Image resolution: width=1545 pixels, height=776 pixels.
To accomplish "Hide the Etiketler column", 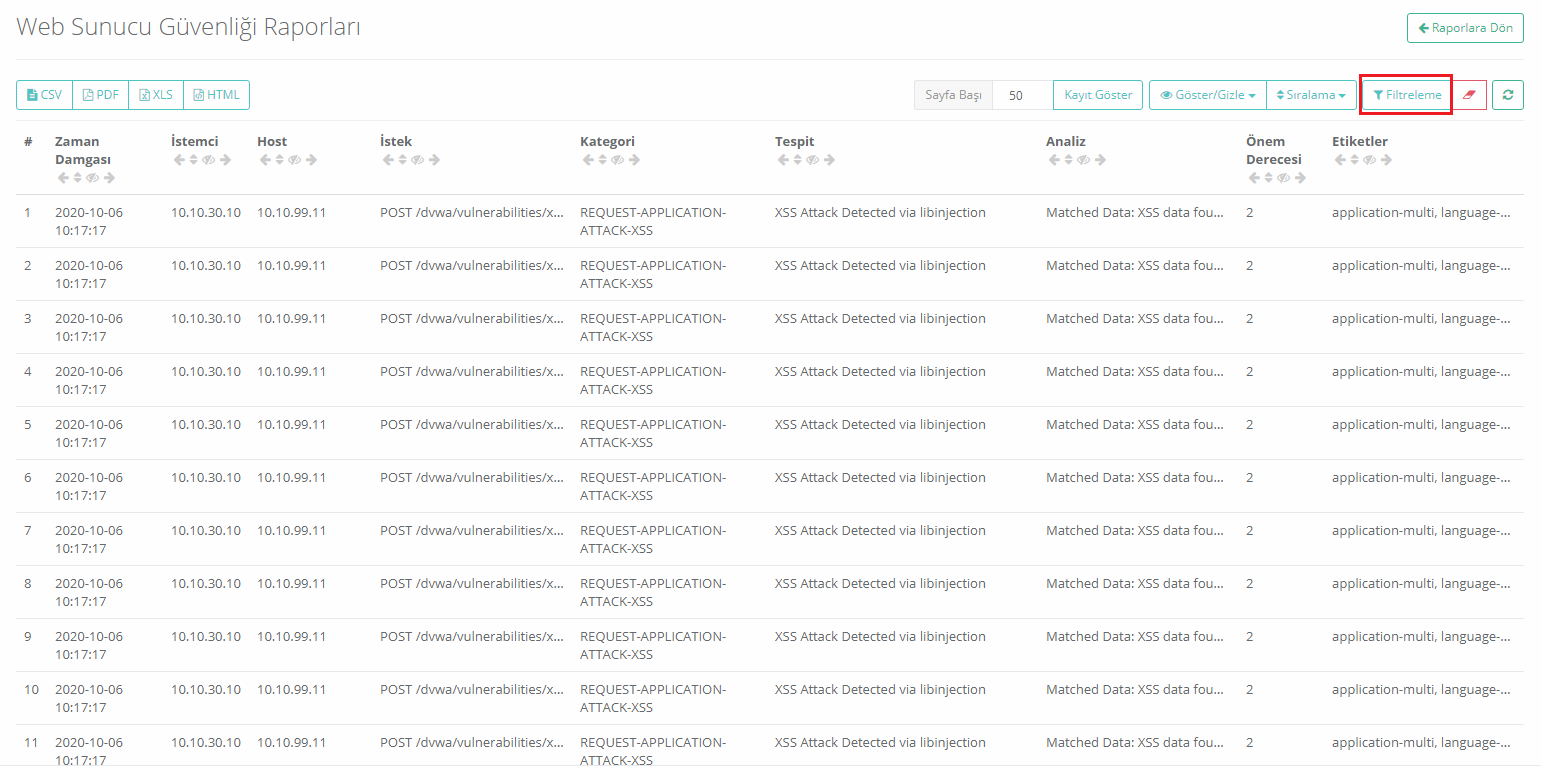I will (1369, 160).
